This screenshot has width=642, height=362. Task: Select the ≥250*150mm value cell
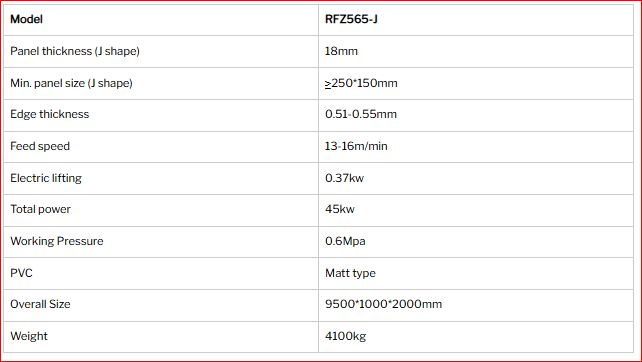[x=476, y=83]
